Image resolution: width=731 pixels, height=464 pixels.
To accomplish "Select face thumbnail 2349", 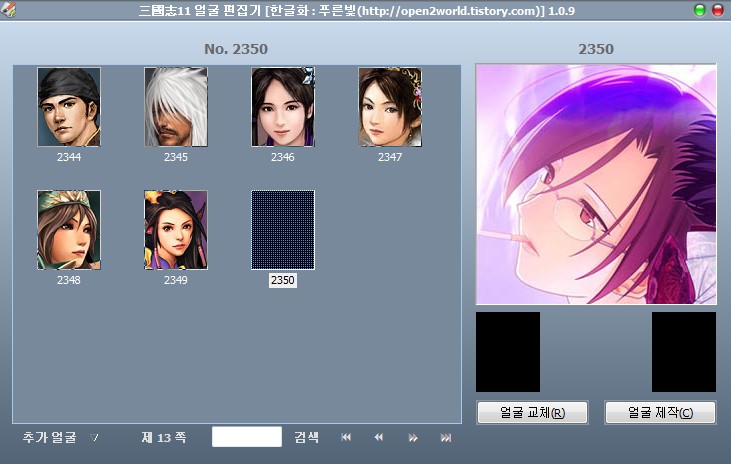I will coord(176,230).
